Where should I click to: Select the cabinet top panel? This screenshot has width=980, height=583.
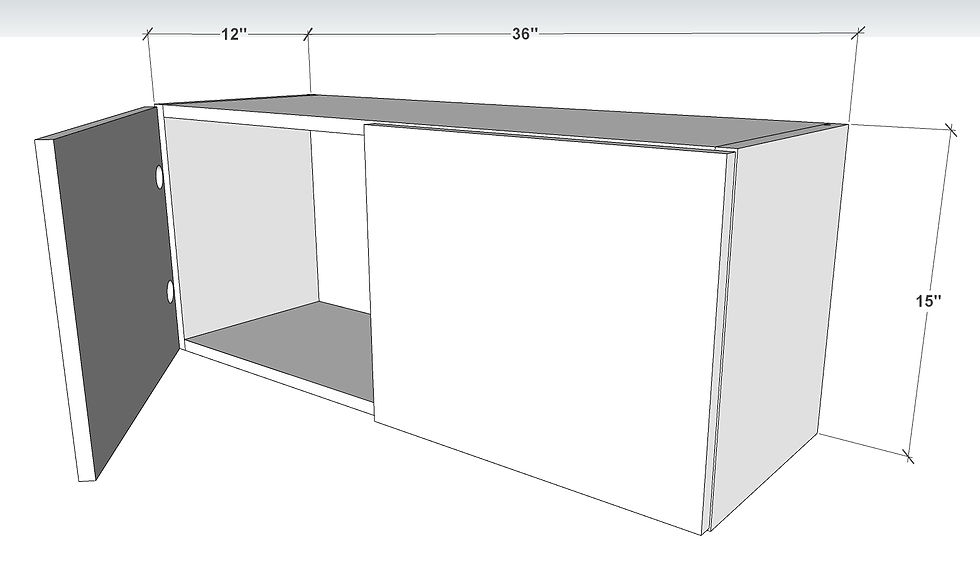click(500, 120)
